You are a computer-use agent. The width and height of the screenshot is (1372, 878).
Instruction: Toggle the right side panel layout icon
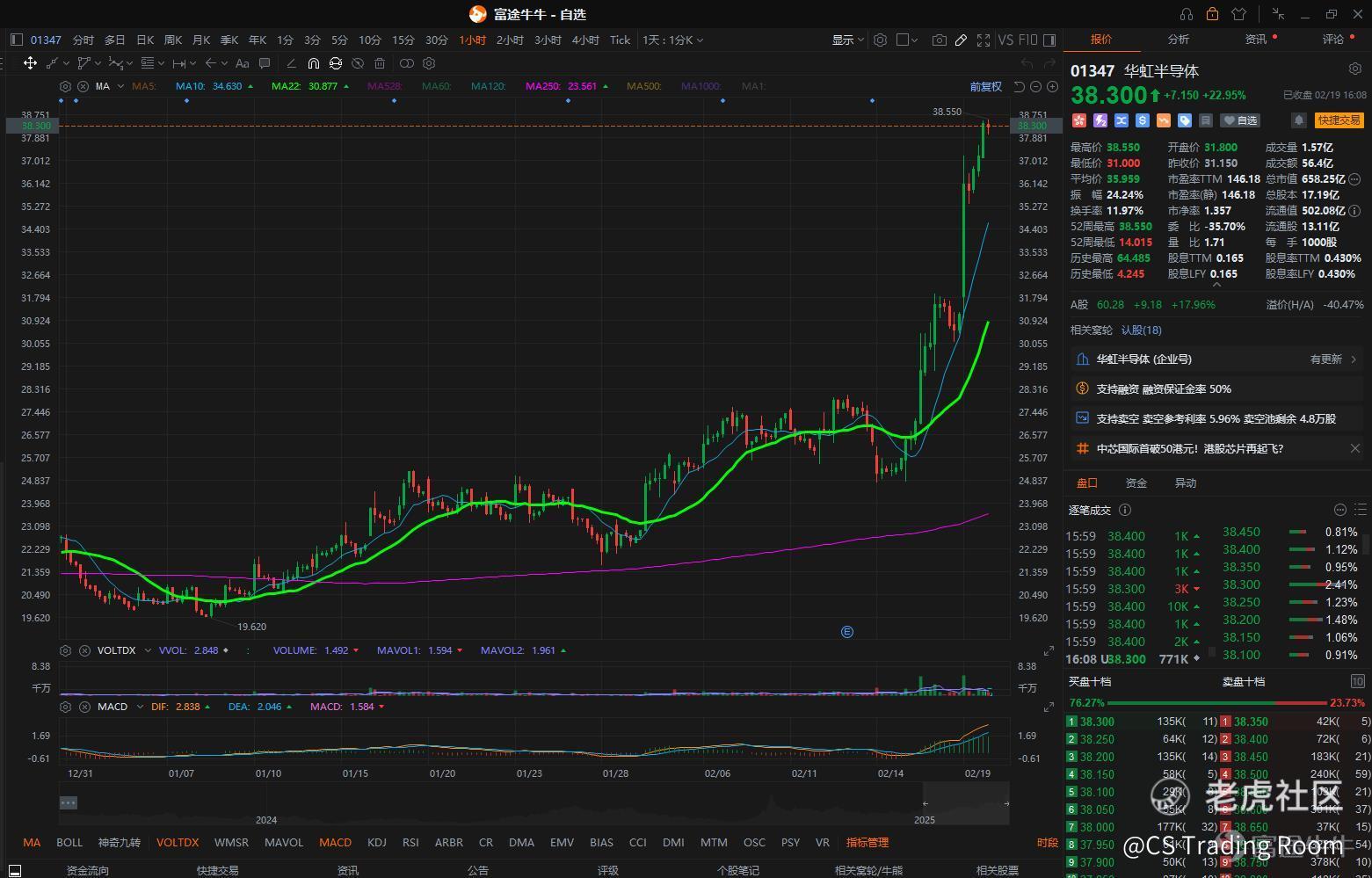(x=1049, y=40)
